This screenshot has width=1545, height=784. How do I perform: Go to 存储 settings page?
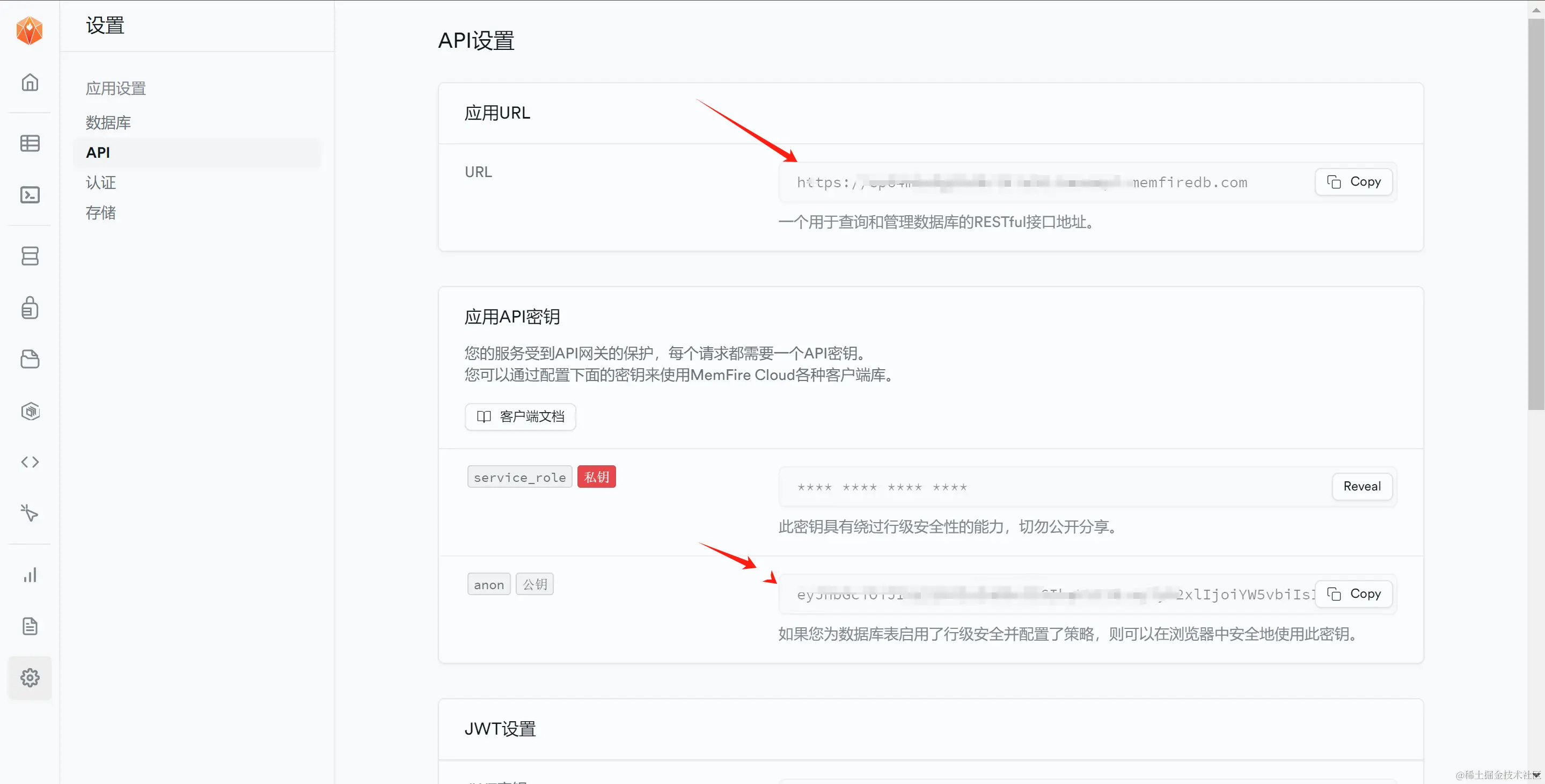[x=101, y=213]
